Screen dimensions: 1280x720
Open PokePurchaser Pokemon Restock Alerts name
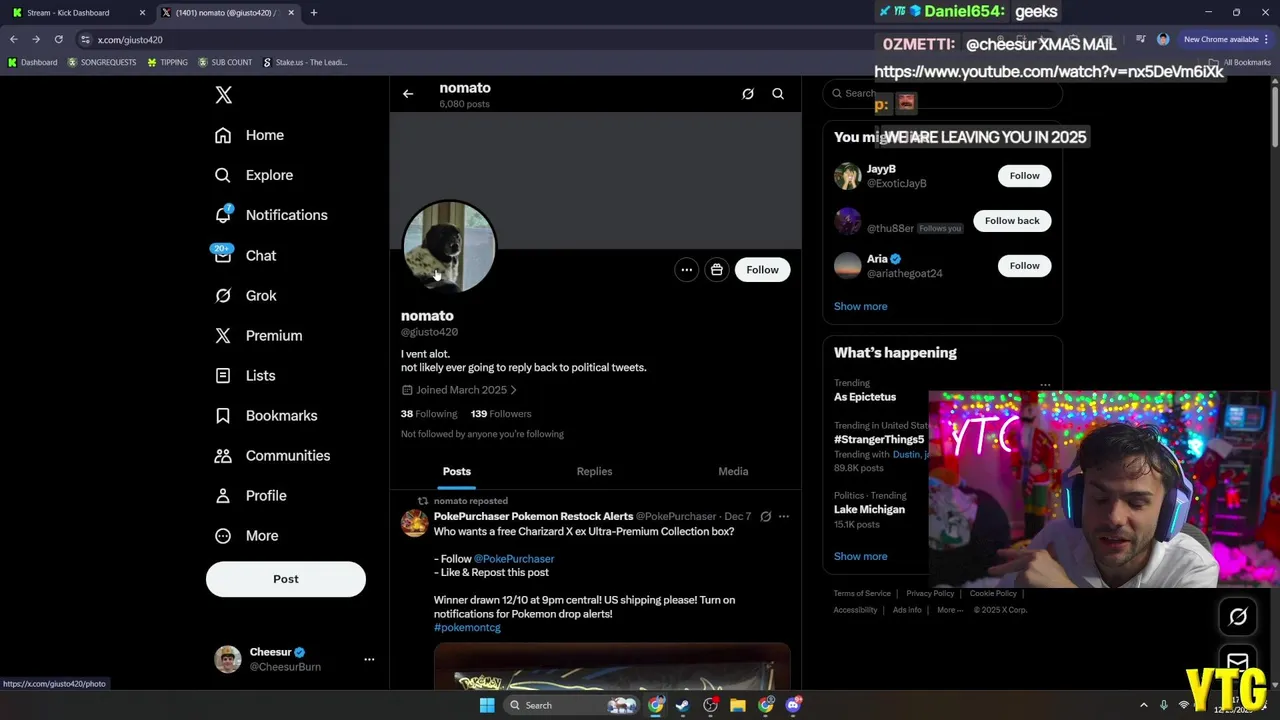tap(533, 516)
